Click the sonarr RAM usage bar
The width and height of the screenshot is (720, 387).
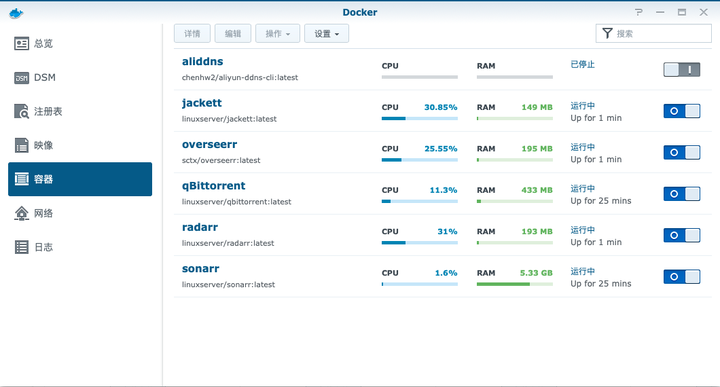(x=515, y=284)
